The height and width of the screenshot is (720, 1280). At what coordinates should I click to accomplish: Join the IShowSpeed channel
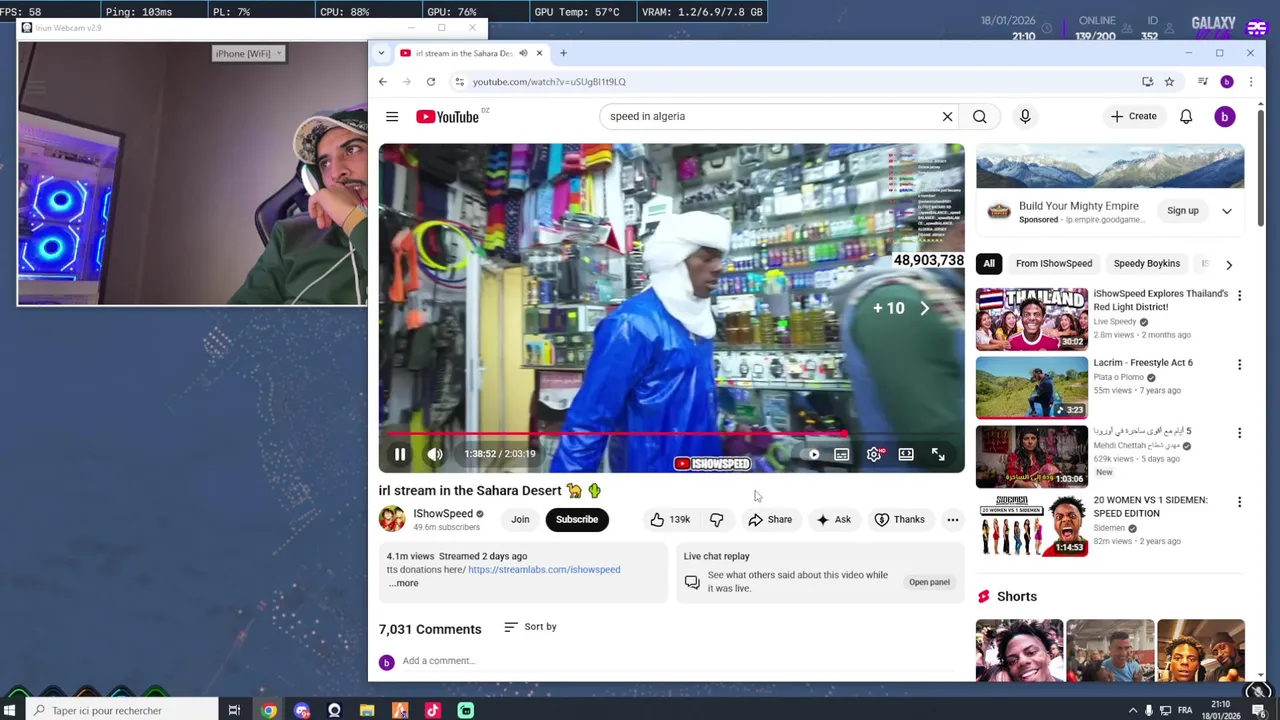[520, 520]
